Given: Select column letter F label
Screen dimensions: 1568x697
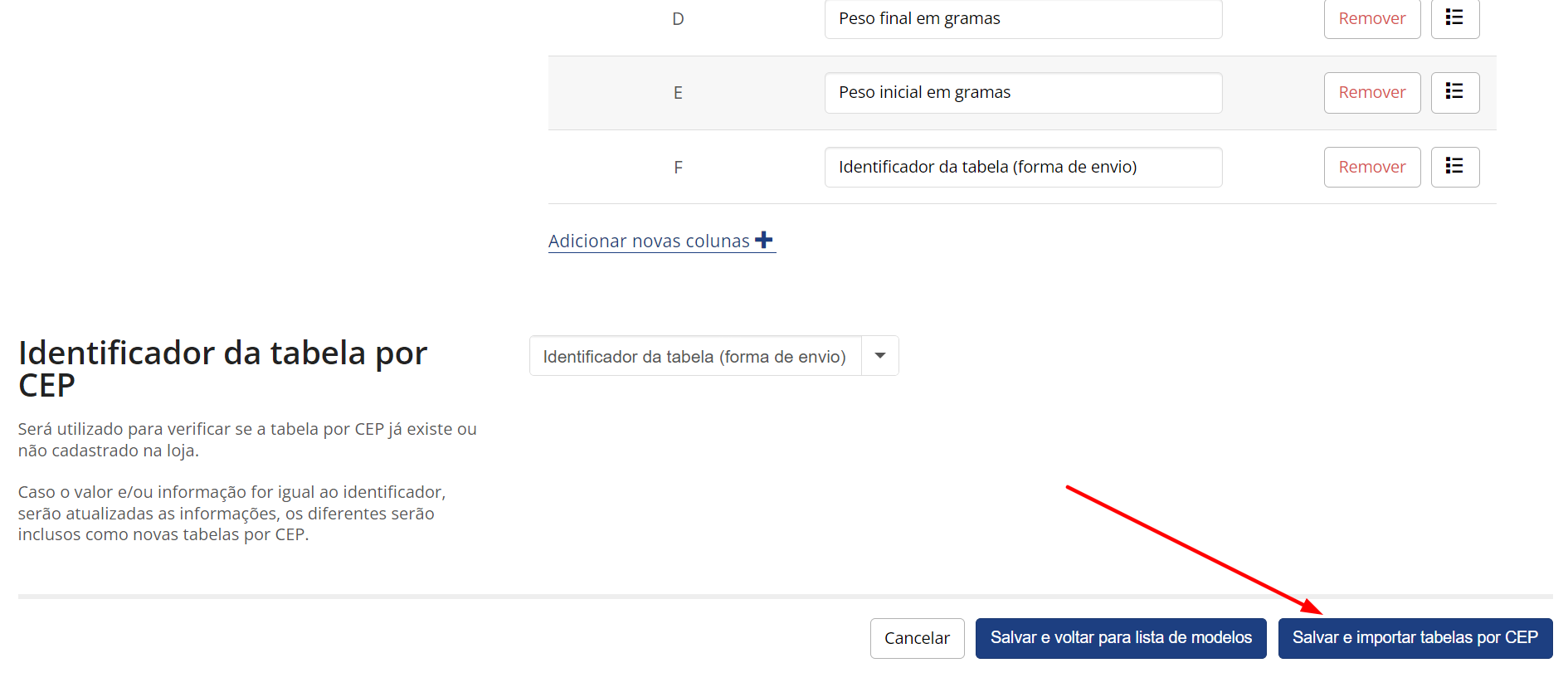Looking at the screenshot, I should click(x=678, y=168).
